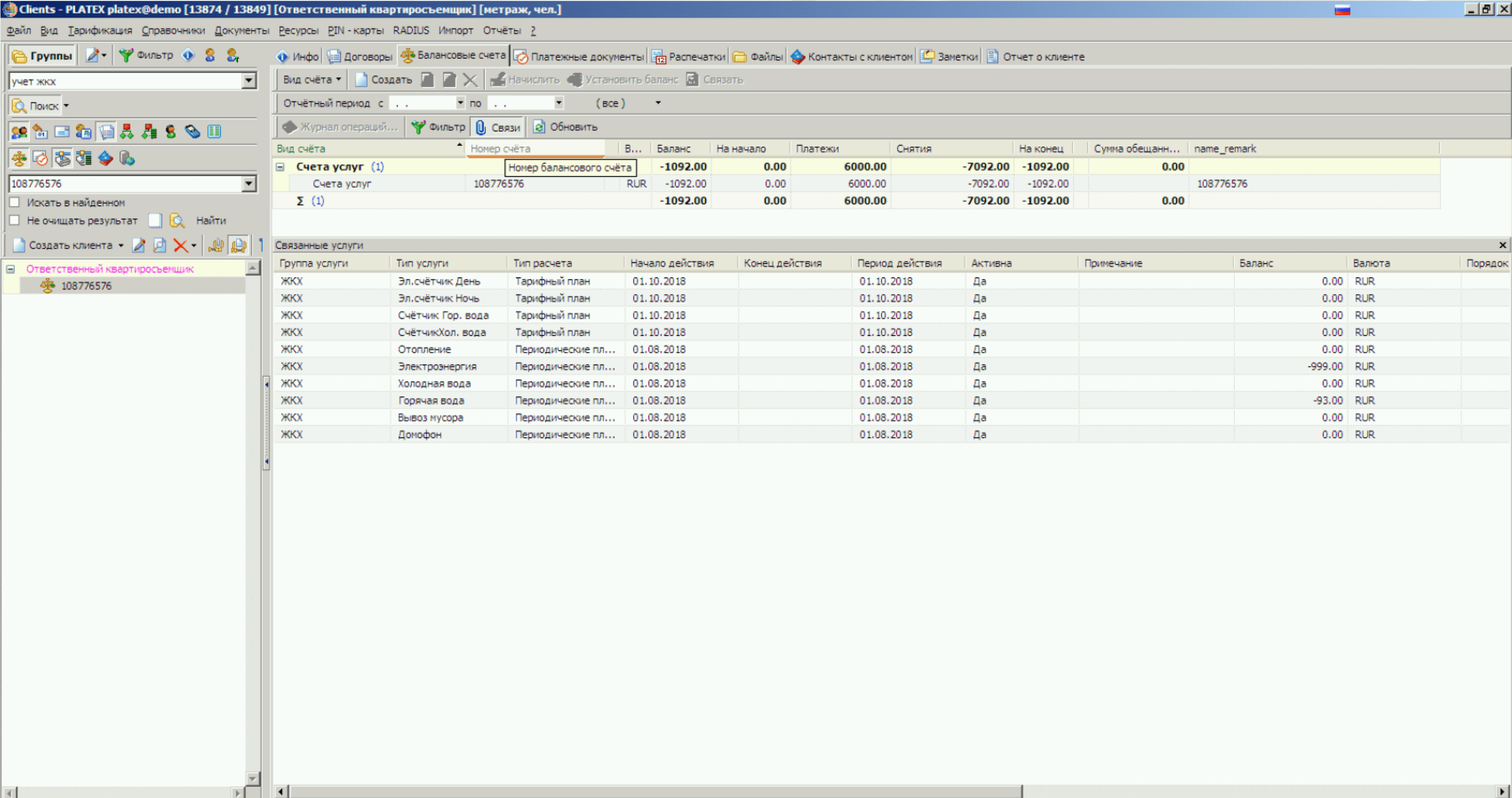
Task: Close the Связанные услуги panel
Action: (1503, 245)
